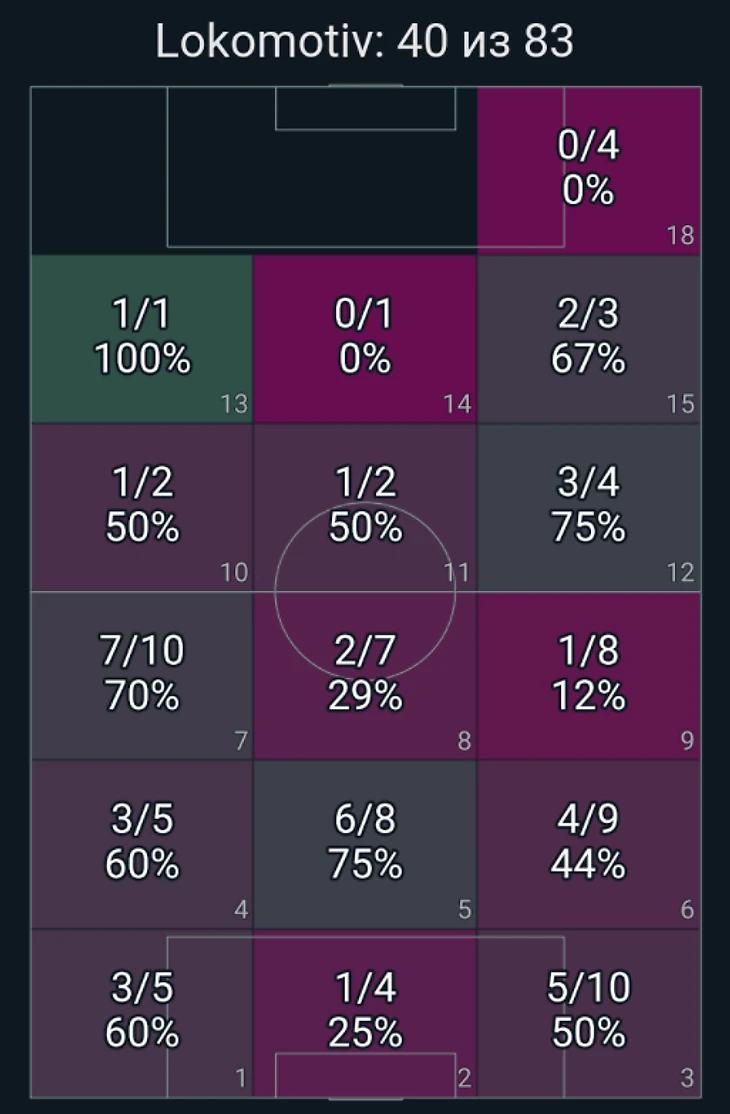Select zone 4 showing 3/5
Image resolution: width=730 pixels, height=1114 pixels.
[142, 844]
